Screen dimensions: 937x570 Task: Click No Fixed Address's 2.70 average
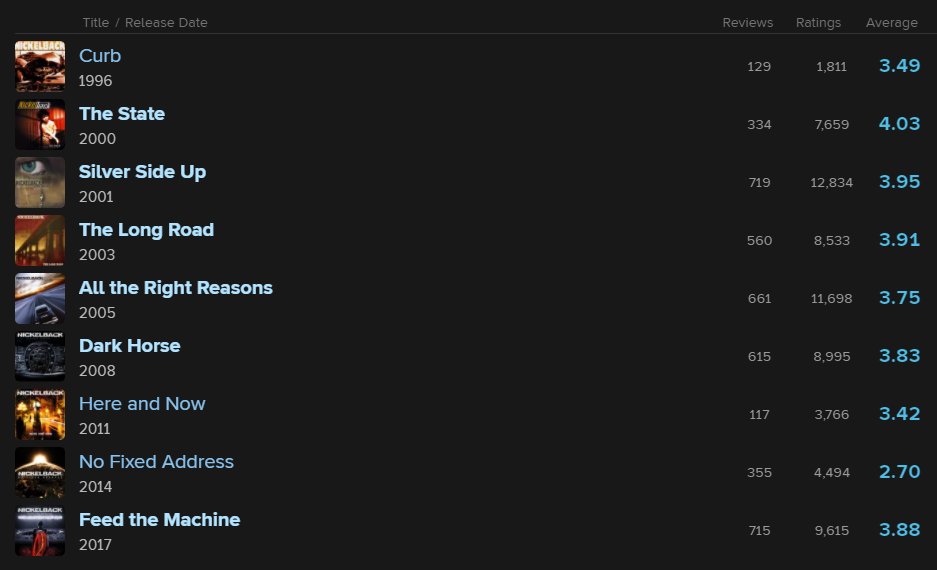(x=899, y=471)
